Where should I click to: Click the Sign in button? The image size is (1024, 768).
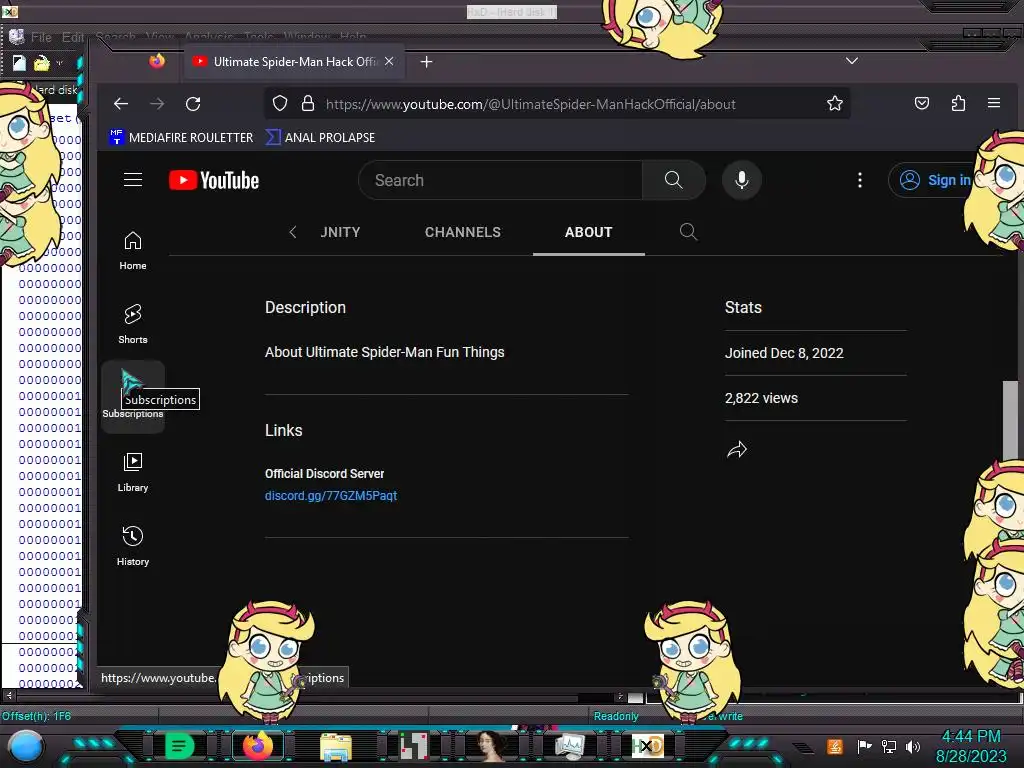934,180
